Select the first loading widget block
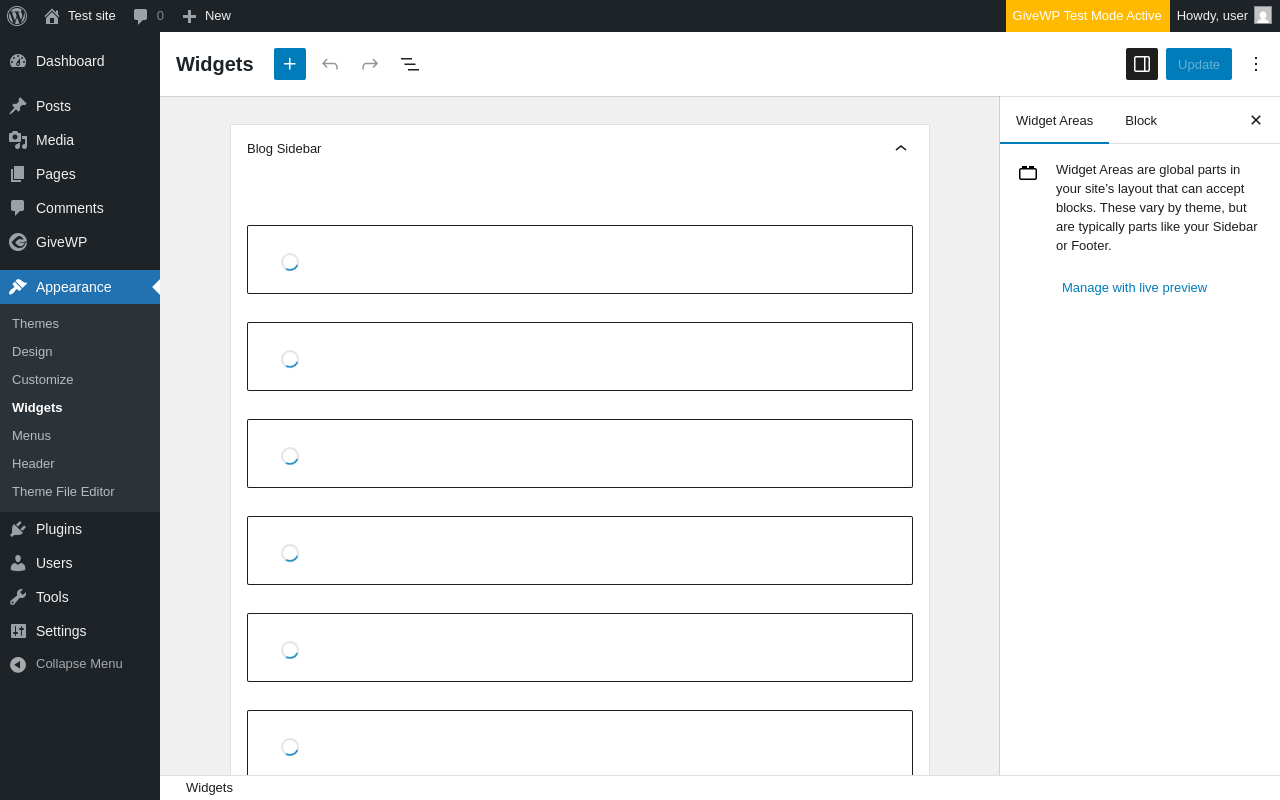Image resolution: width=1280 pixels, height=800 pixels. pos(580,260)
